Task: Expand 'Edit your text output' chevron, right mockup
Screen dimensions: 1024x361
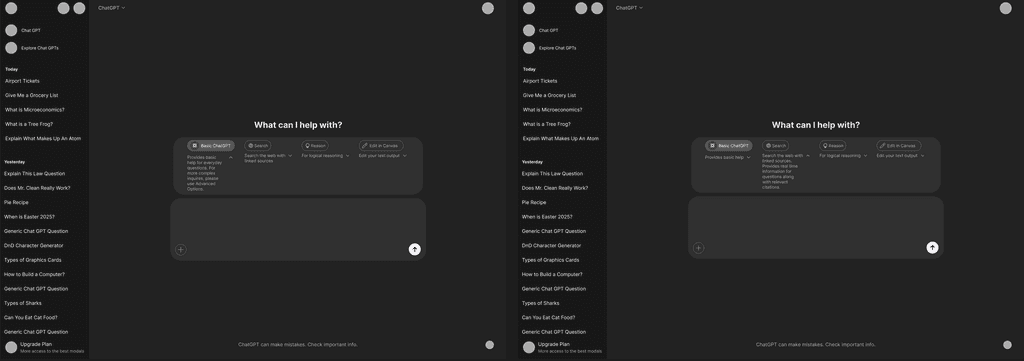Action: coord(923,156)
